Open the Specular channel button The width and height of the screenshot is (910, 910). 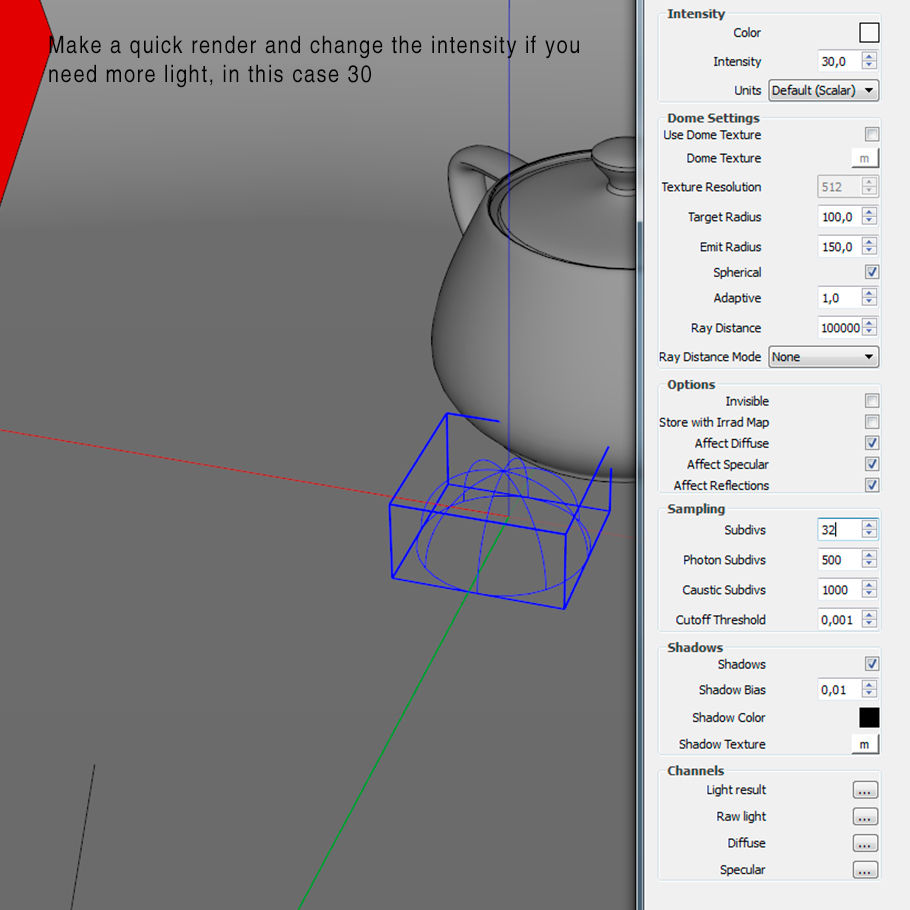pos(865,870)
